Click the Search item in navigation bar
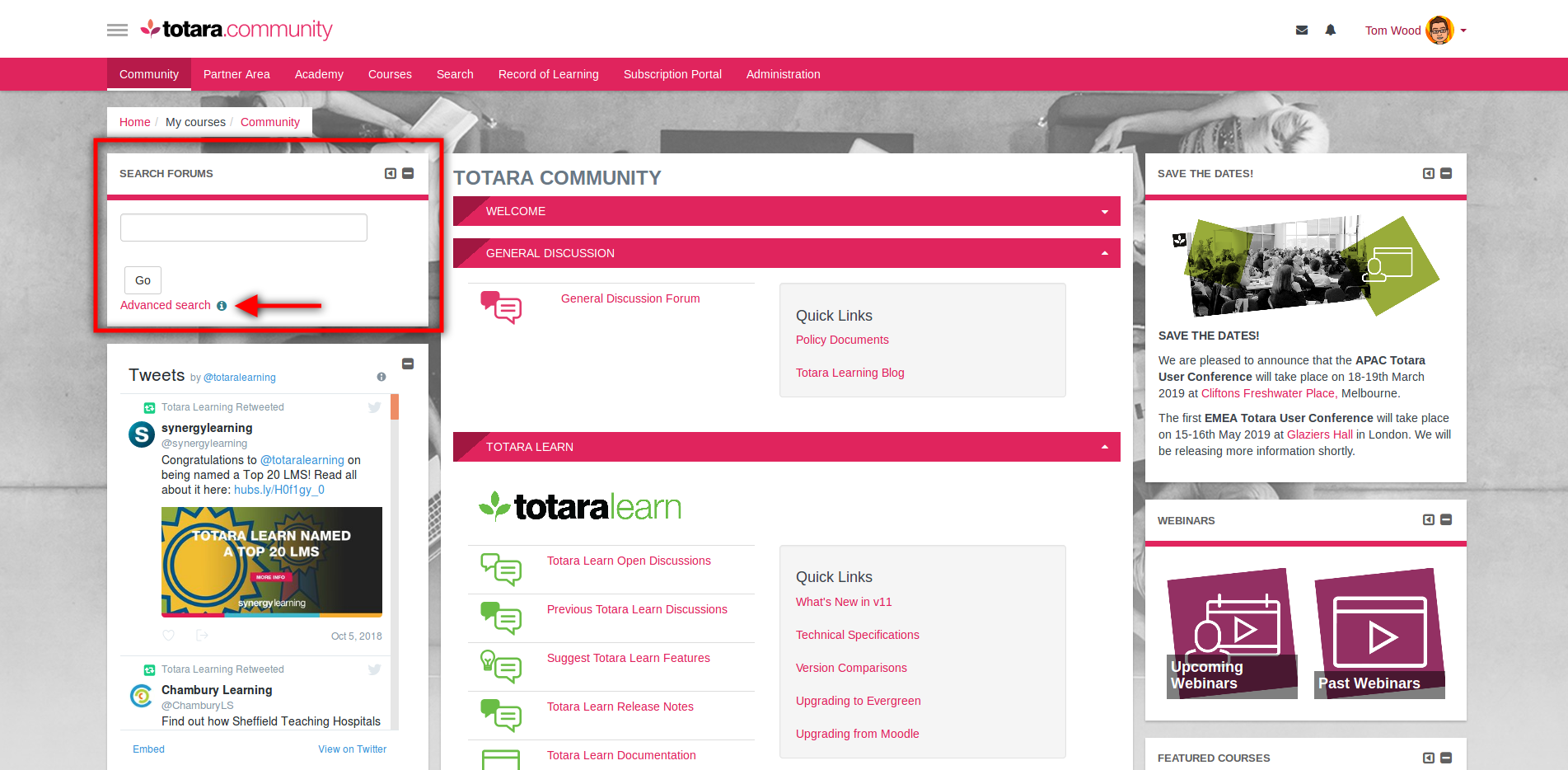This screenshot has height=770, width=1568. tap(455, 74)
